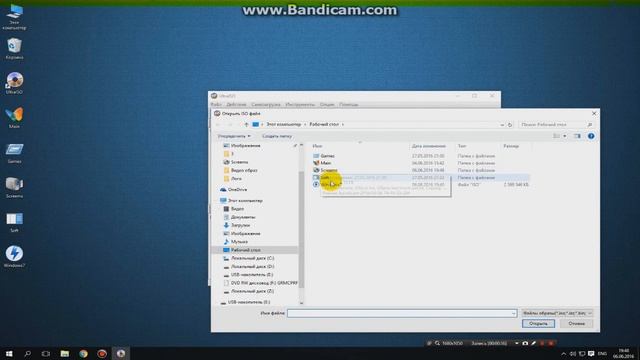Open the Soft desktop icon
The height and width of the screenshot is (360, 640).
pos(14,222)
